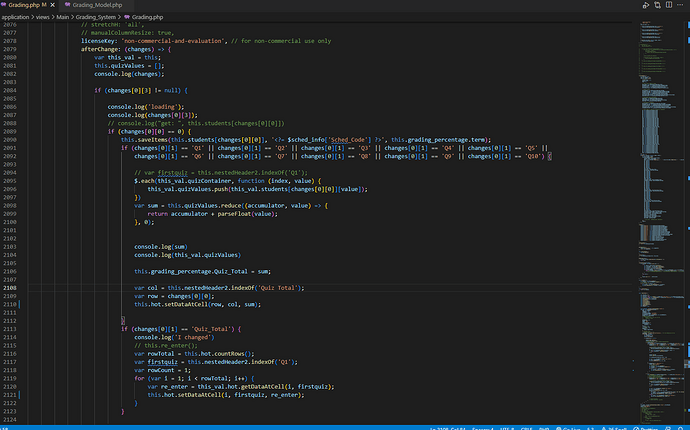Screen dimensions: 690x430
Task: Click the cursor position indicator in status bar
Action: point(448,428)
